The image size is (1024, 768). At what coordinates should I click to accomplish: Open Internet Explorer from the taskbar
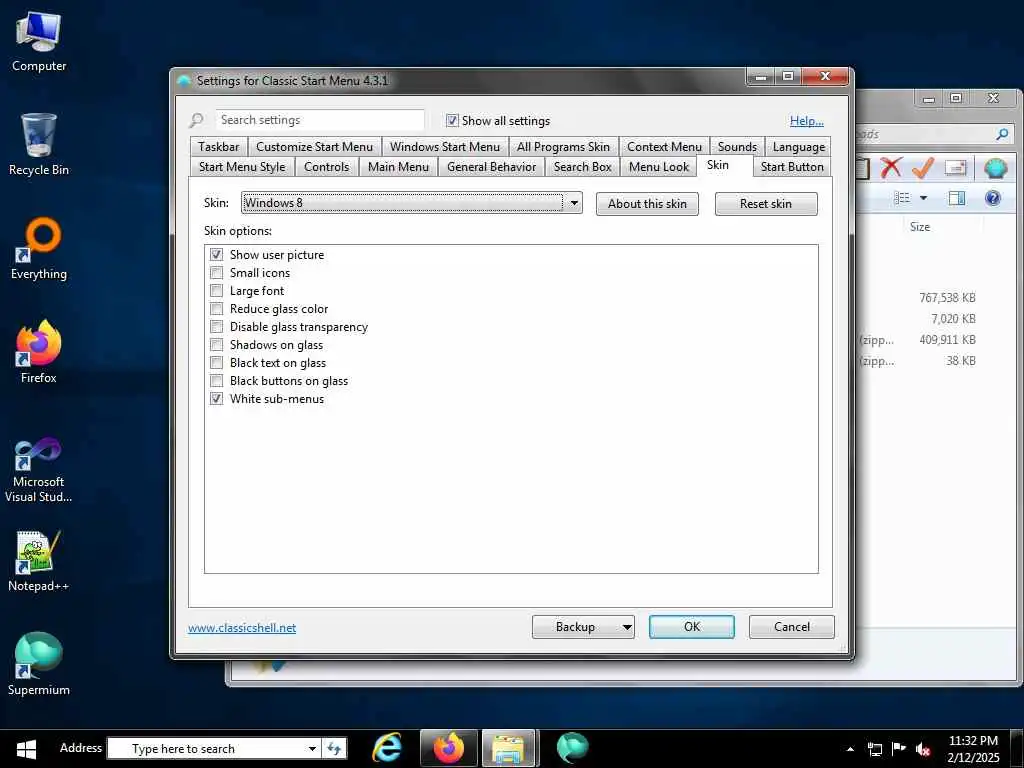[387, 748]
